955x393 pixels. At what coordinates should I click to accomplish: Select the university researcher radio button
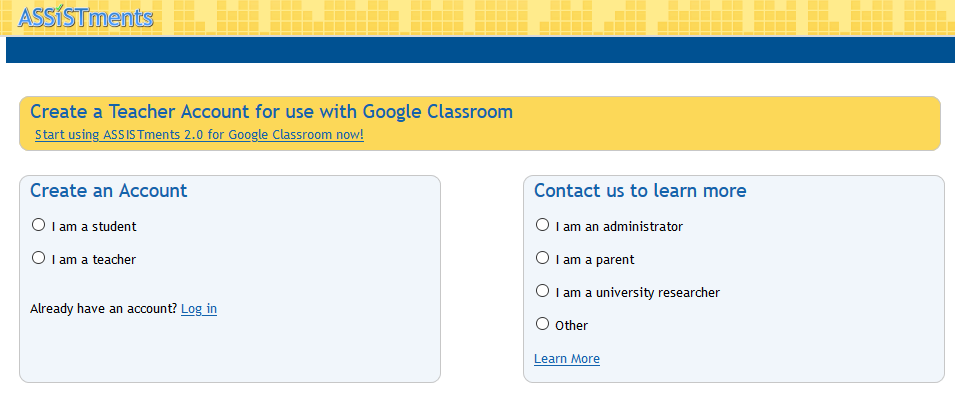click(542, 291)
